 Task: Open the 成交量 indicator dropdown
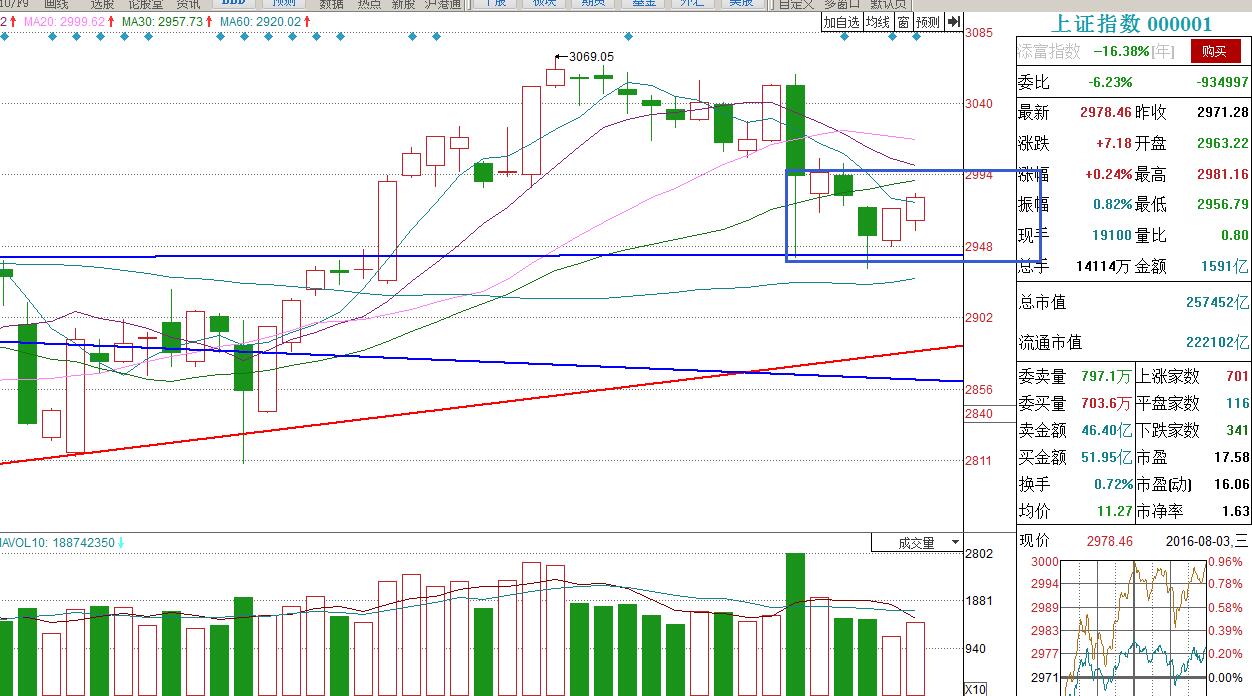click(x=916, y=543)
